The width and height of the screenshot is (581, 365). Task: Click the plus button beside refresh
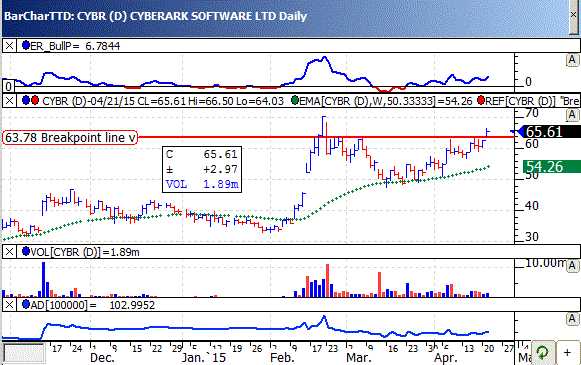coord(567,352)
